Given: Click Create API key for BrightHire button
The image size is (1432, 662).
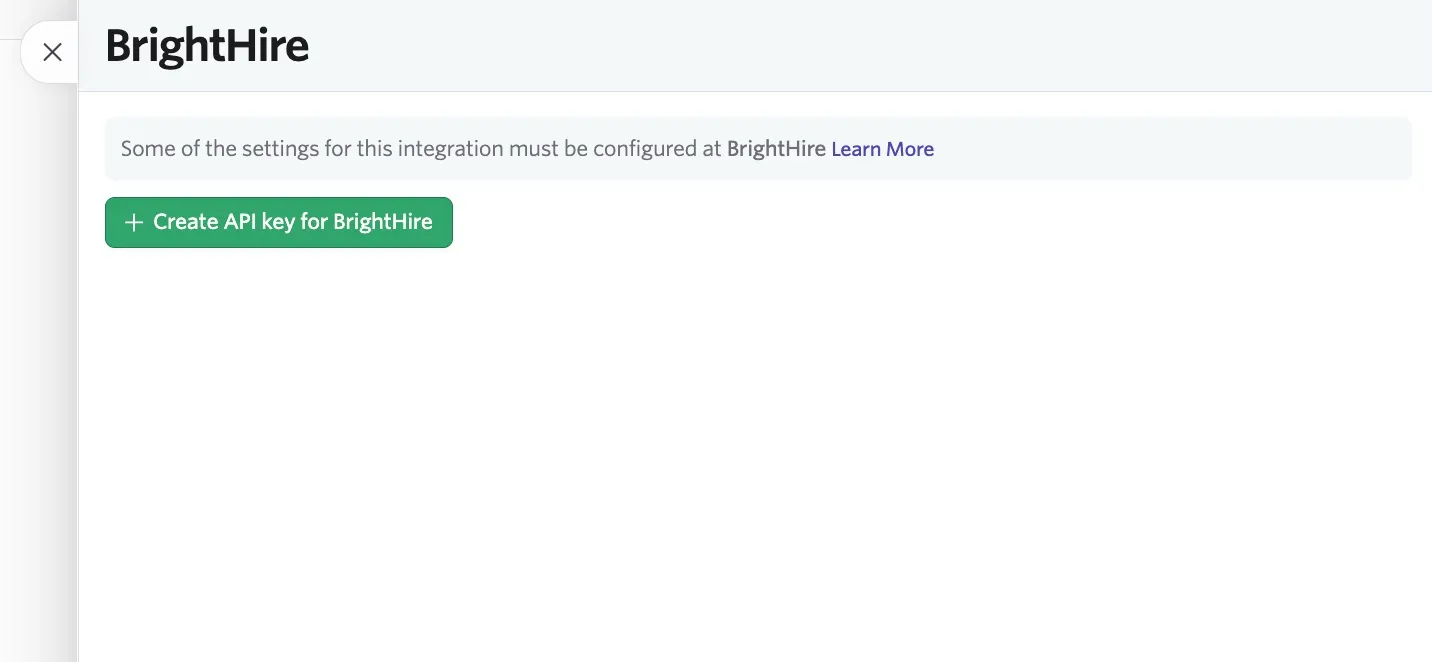Looking at the screenshot, I should (x=279, y=222).
